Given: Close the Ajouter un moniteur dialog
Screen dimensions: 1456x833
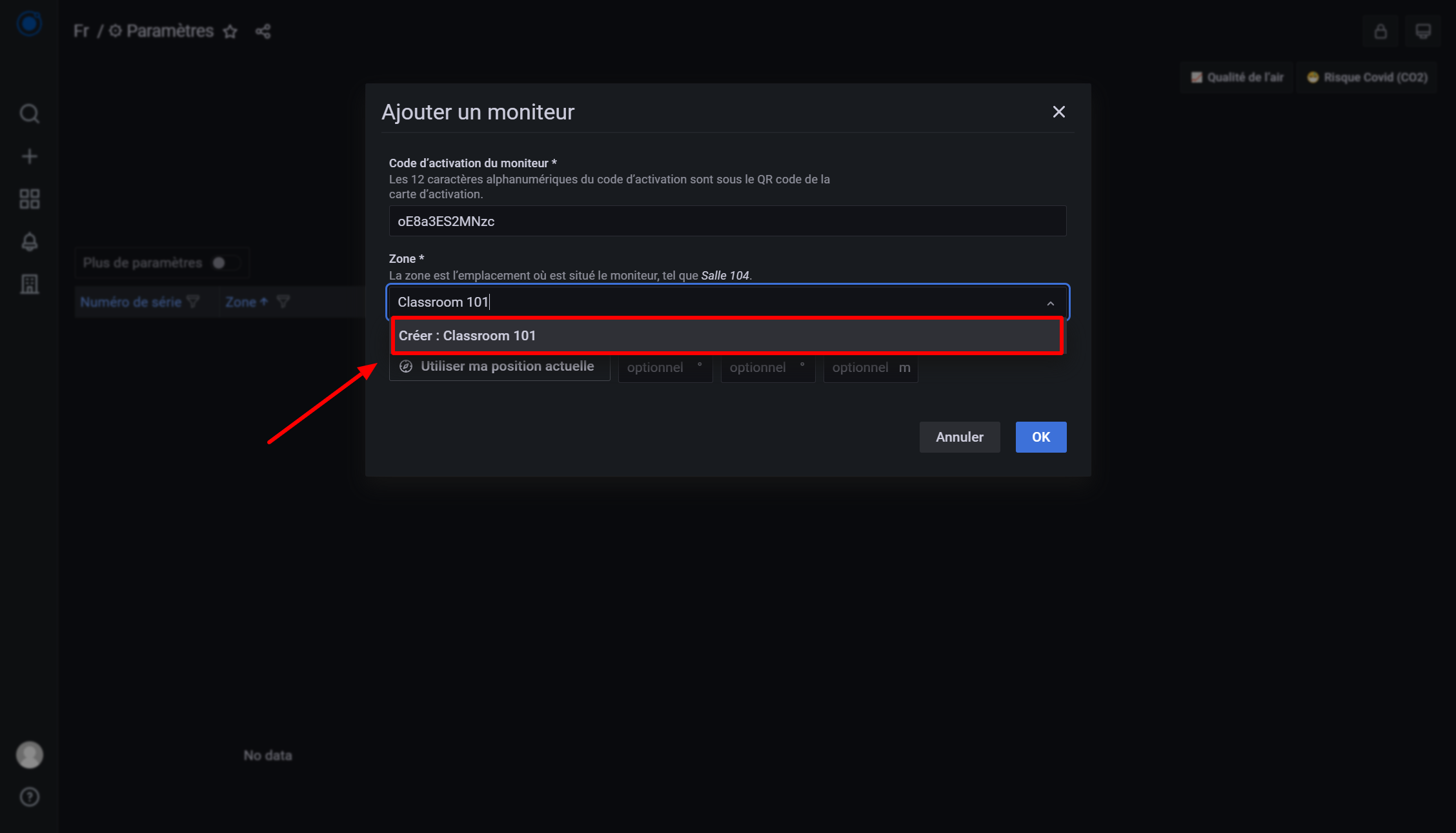Looking at the screenshot, I should tap(1058, 112).
